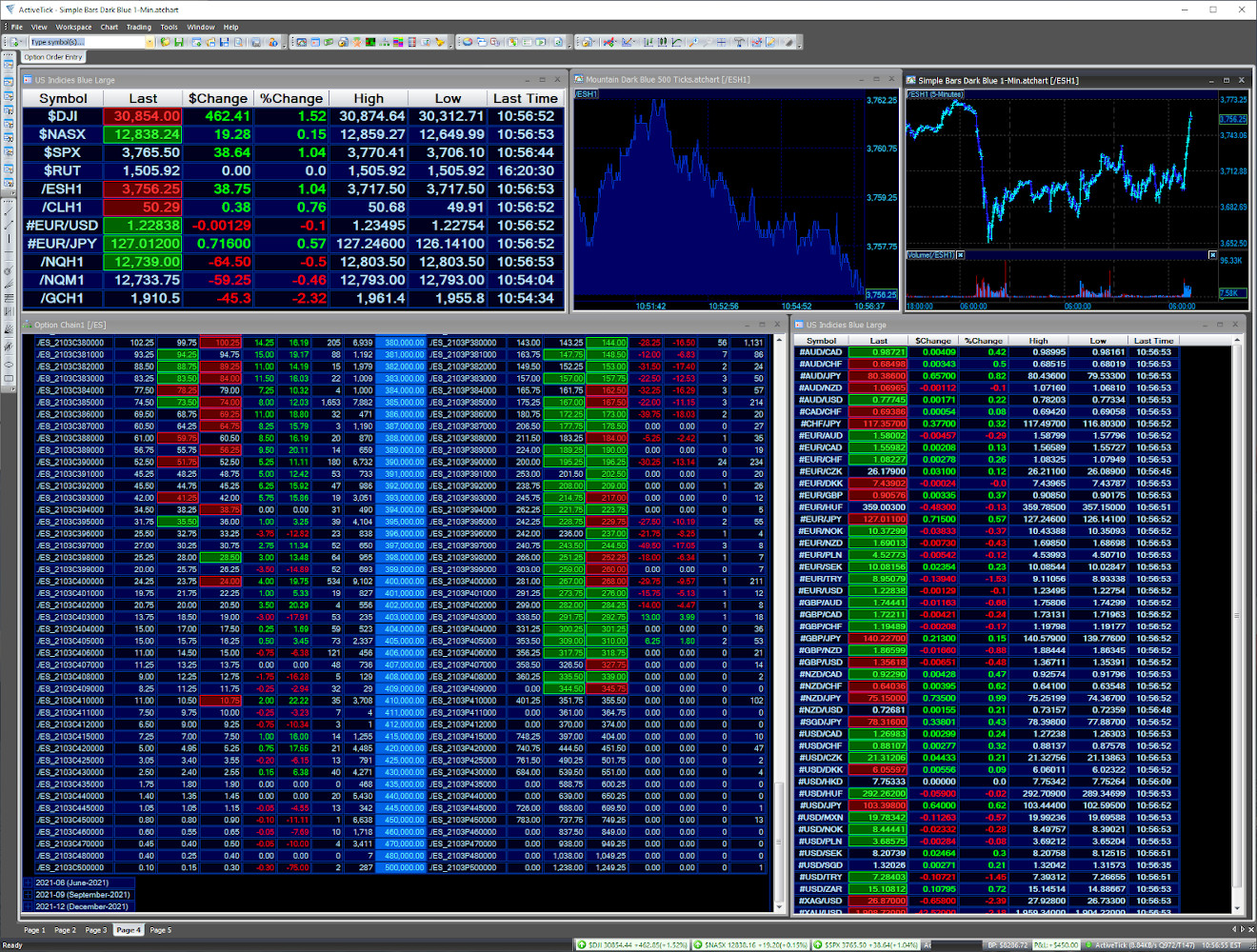Click the T-shaped text tool icon

(740, 42)
